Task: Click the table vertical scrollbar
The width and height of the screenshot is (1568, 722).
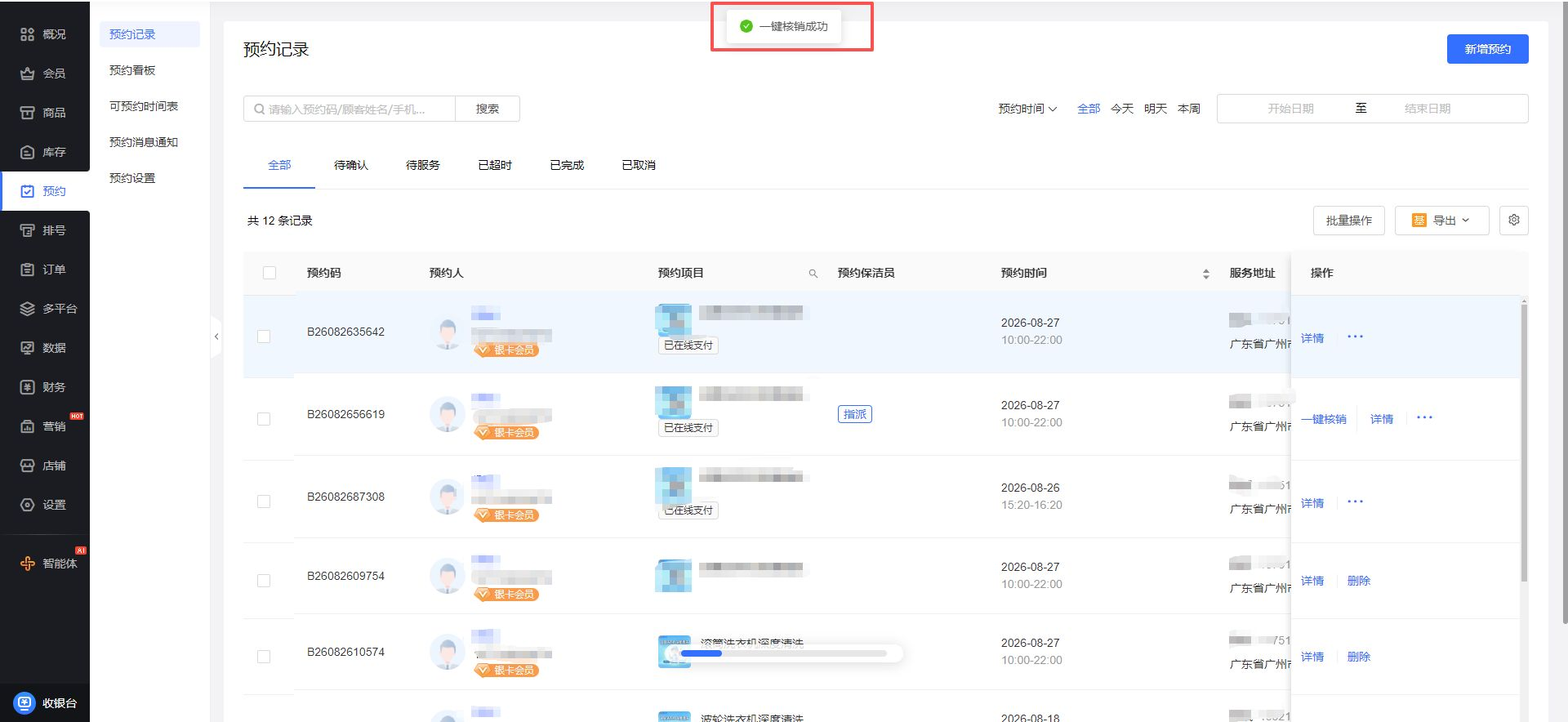Action: (1524, 441)
